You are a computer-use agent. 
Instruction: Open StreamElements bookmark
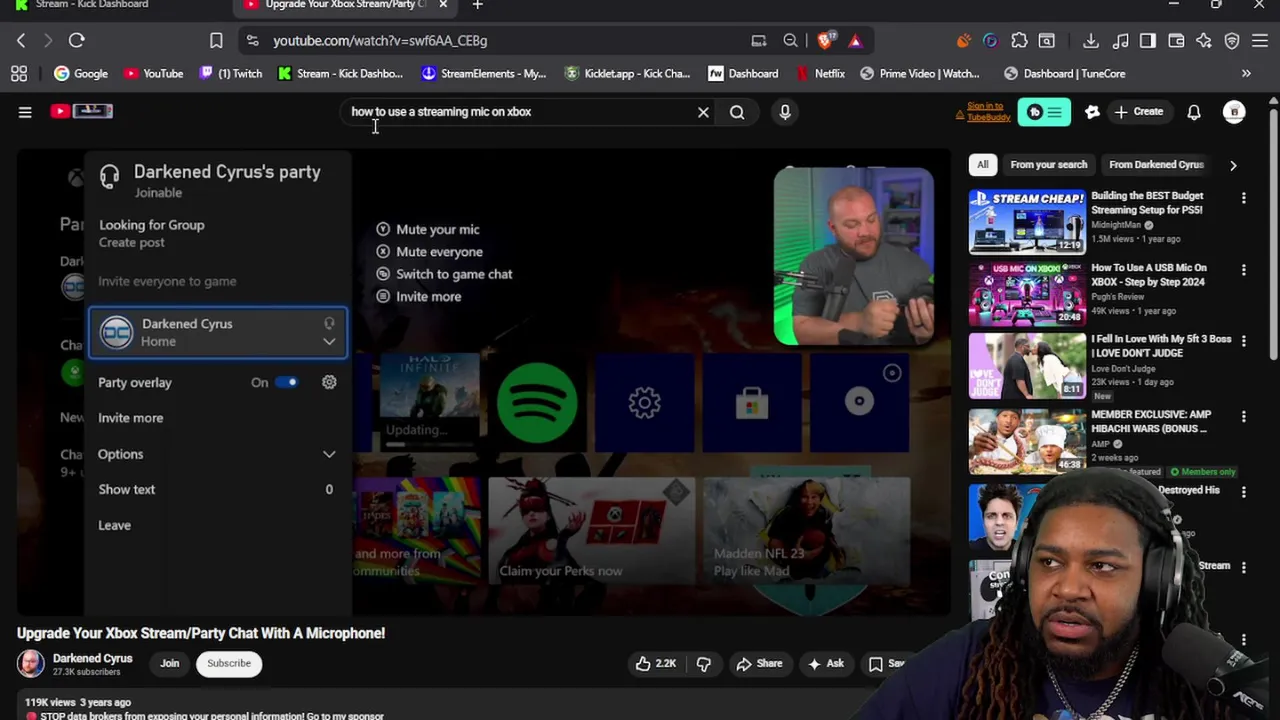pyautogui.click(x=484, y=74)
